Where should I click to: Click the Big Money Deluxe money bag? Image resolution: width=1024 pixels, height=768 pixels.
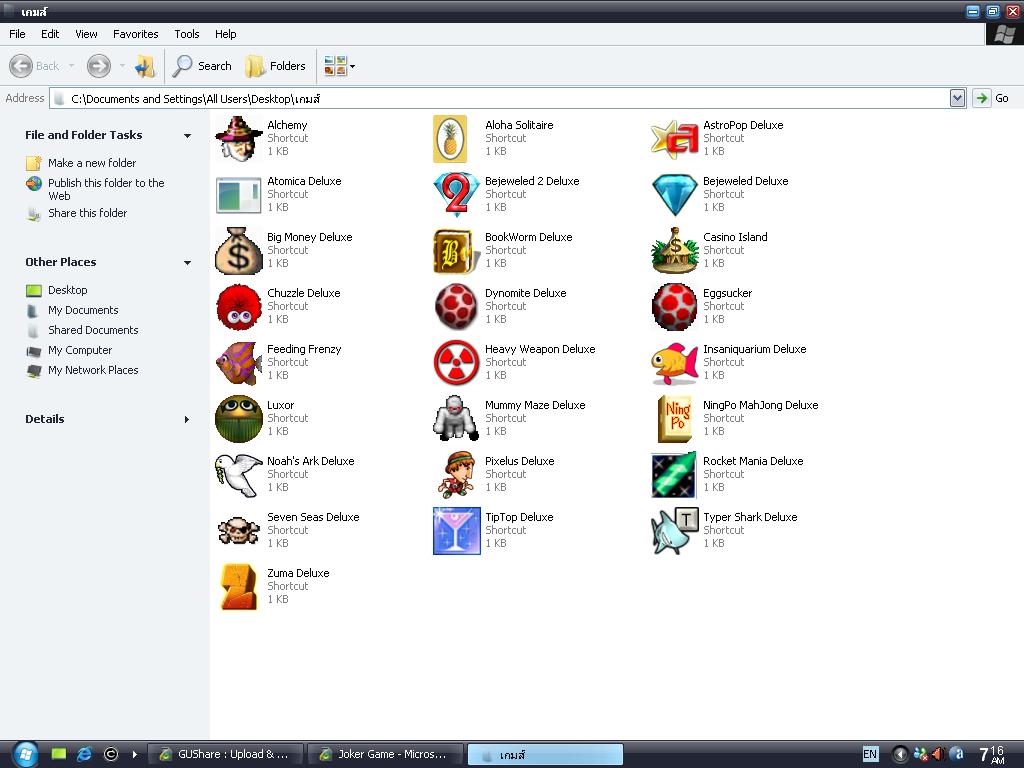point(238,251)
